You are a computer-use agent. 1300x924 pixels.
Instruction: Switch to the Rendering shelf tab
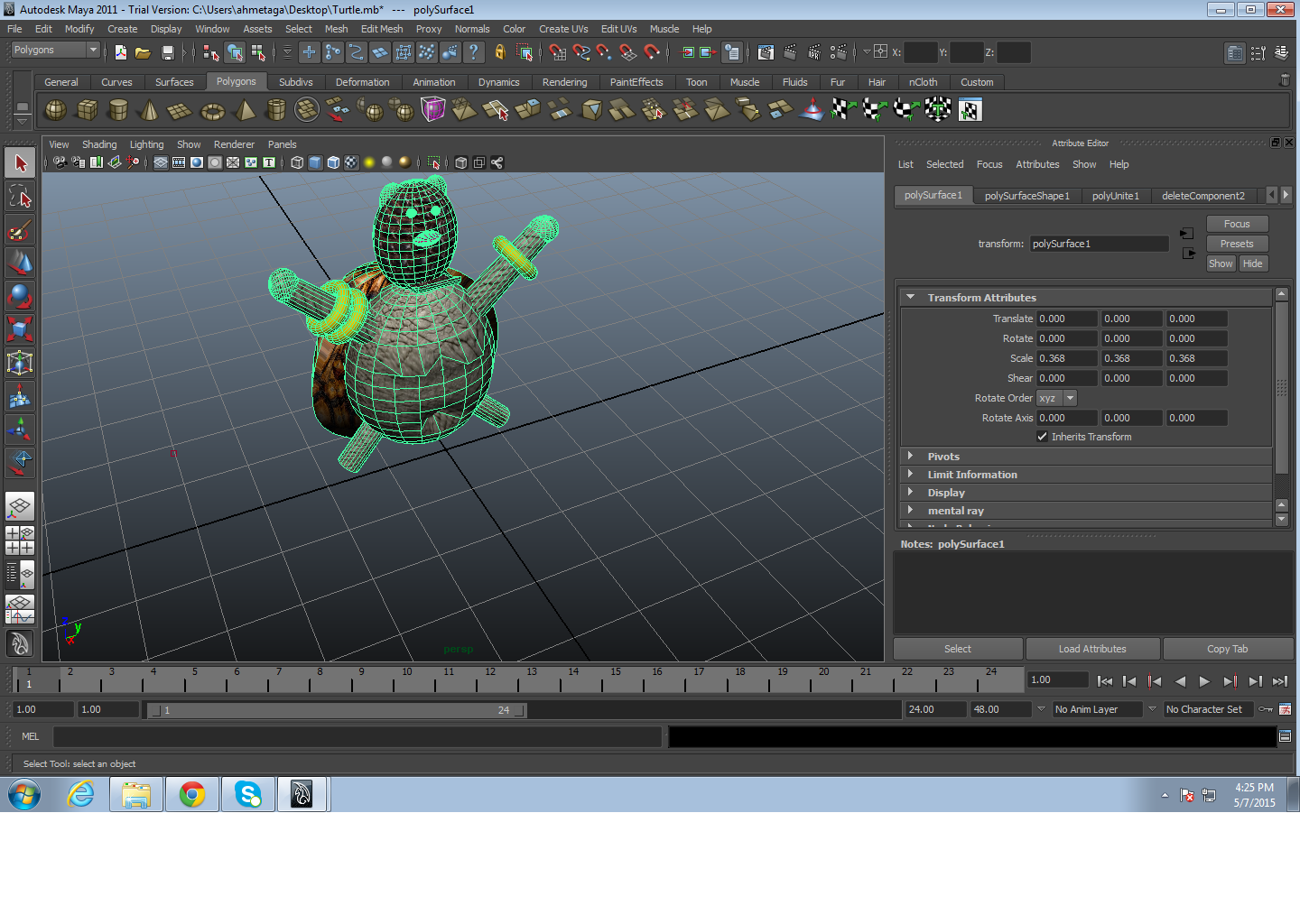564,82
